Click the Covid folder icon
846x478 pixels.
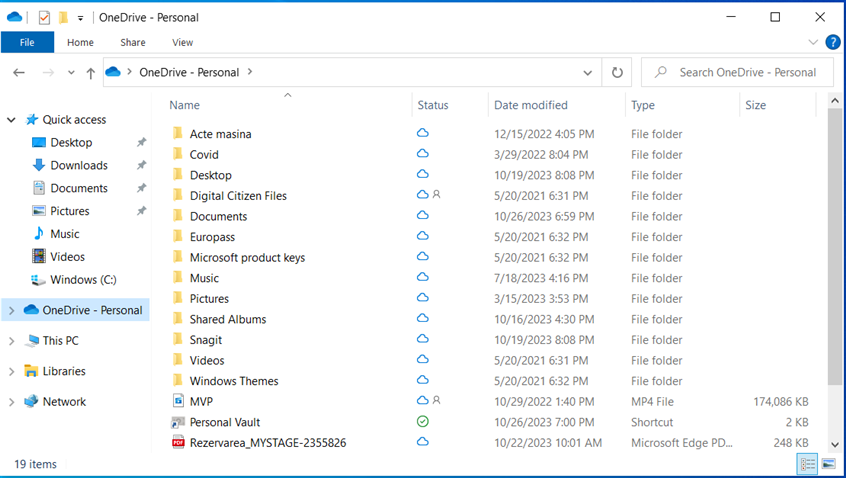[178, 154]
